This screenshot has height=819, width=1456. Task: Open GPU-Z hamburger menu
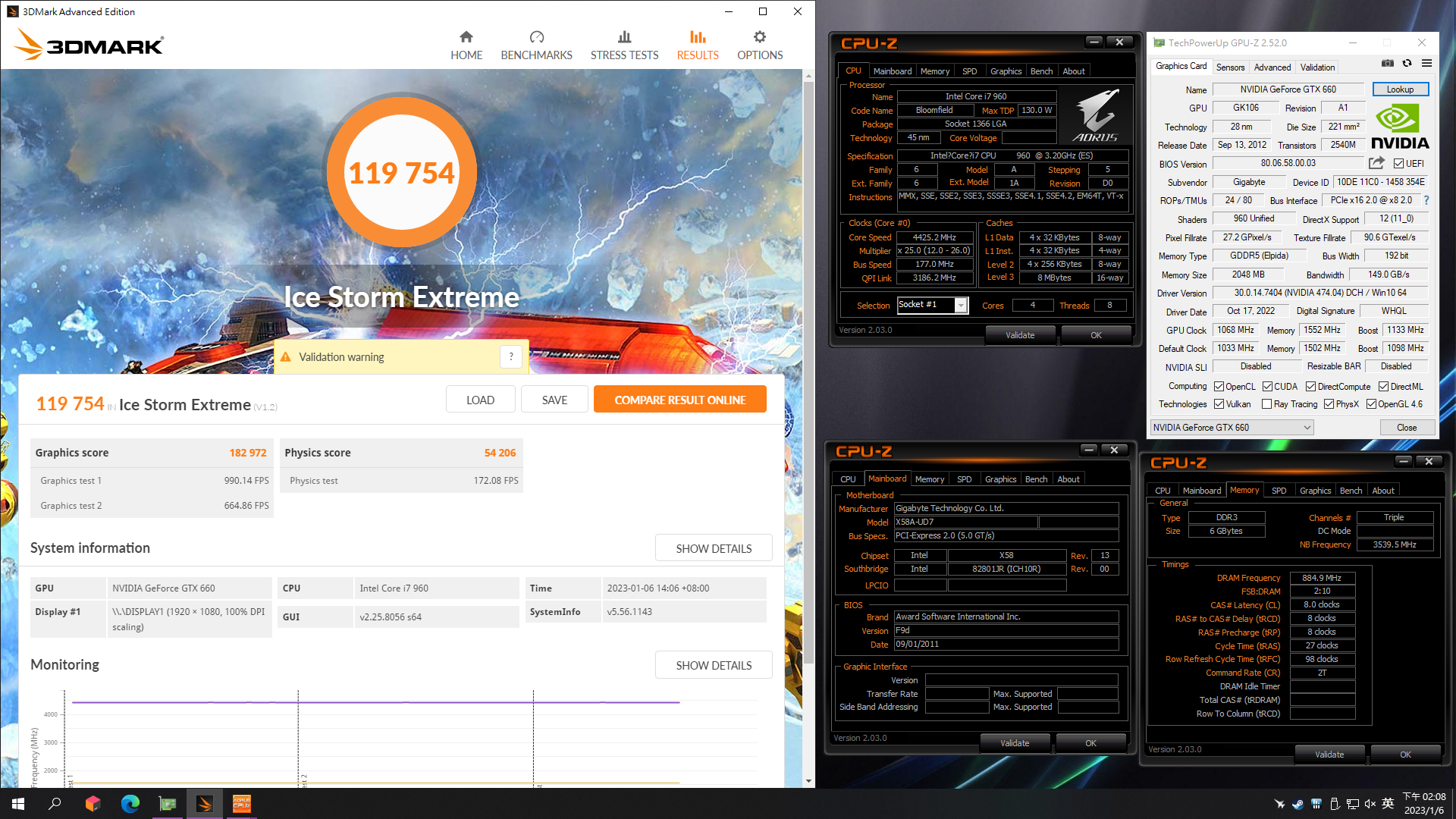point(1426,64)
